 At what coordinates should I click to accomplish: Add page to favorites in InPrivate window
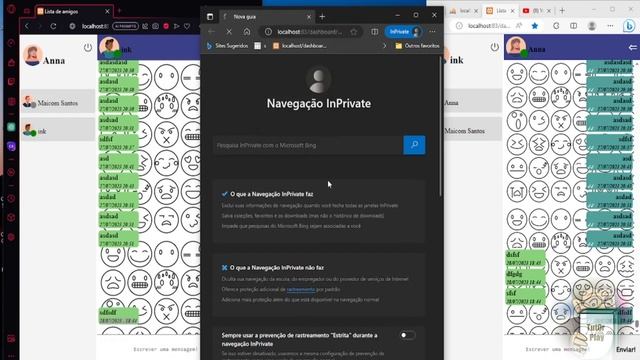pyautogui.click(x=354, y=31)
